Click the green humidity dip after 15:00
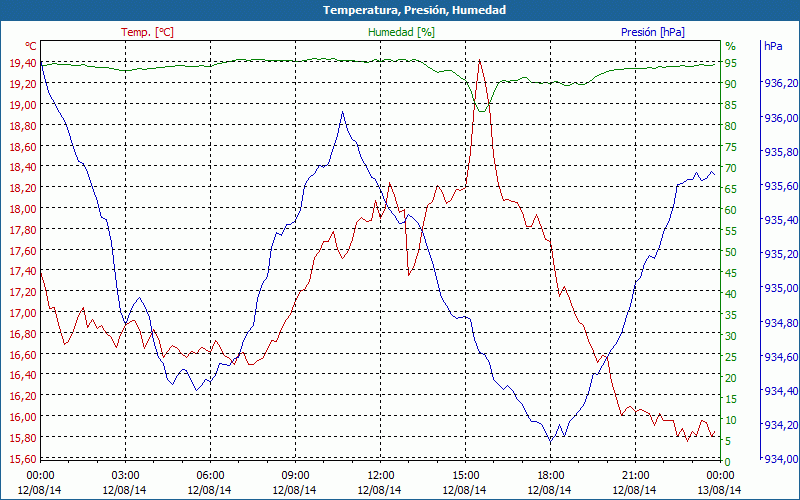800x500 pixels. 481,111
